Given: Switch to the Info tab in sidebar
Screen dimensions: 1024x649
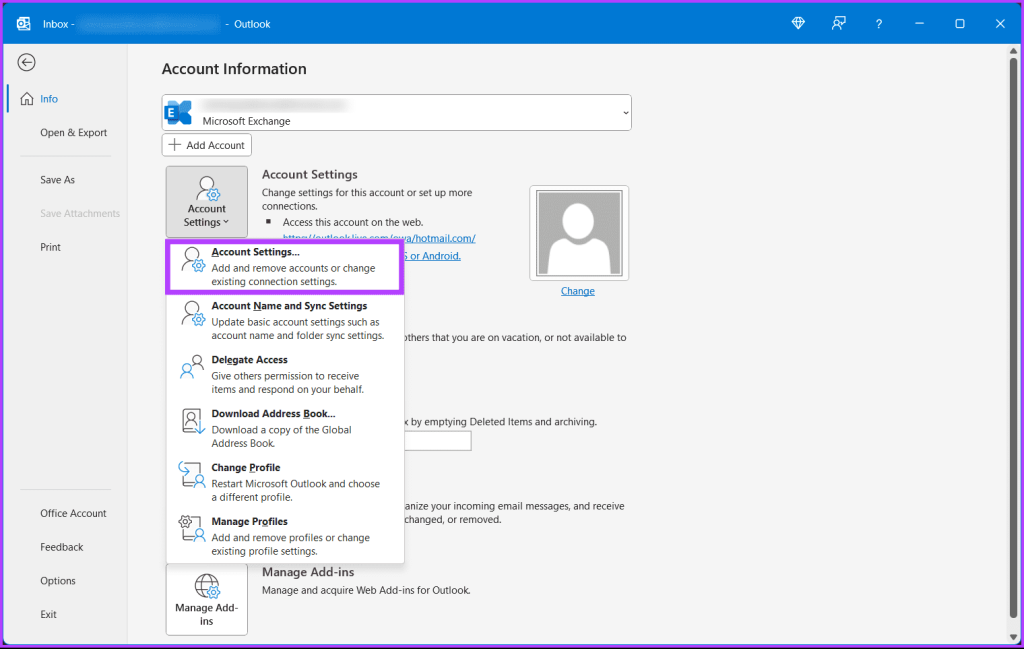Looking at the screenshot, I should point(45,99).
